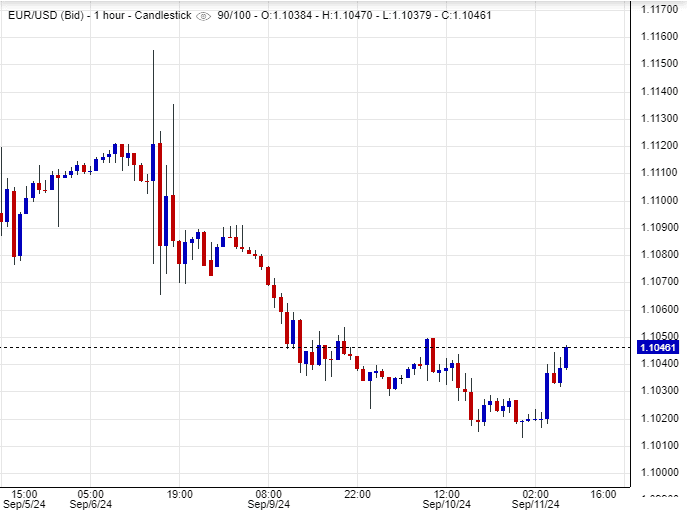The height and width of the screenshot is (511, 687).
Task: Click the 16:00 time axis label
Action: tap(603, 494)
